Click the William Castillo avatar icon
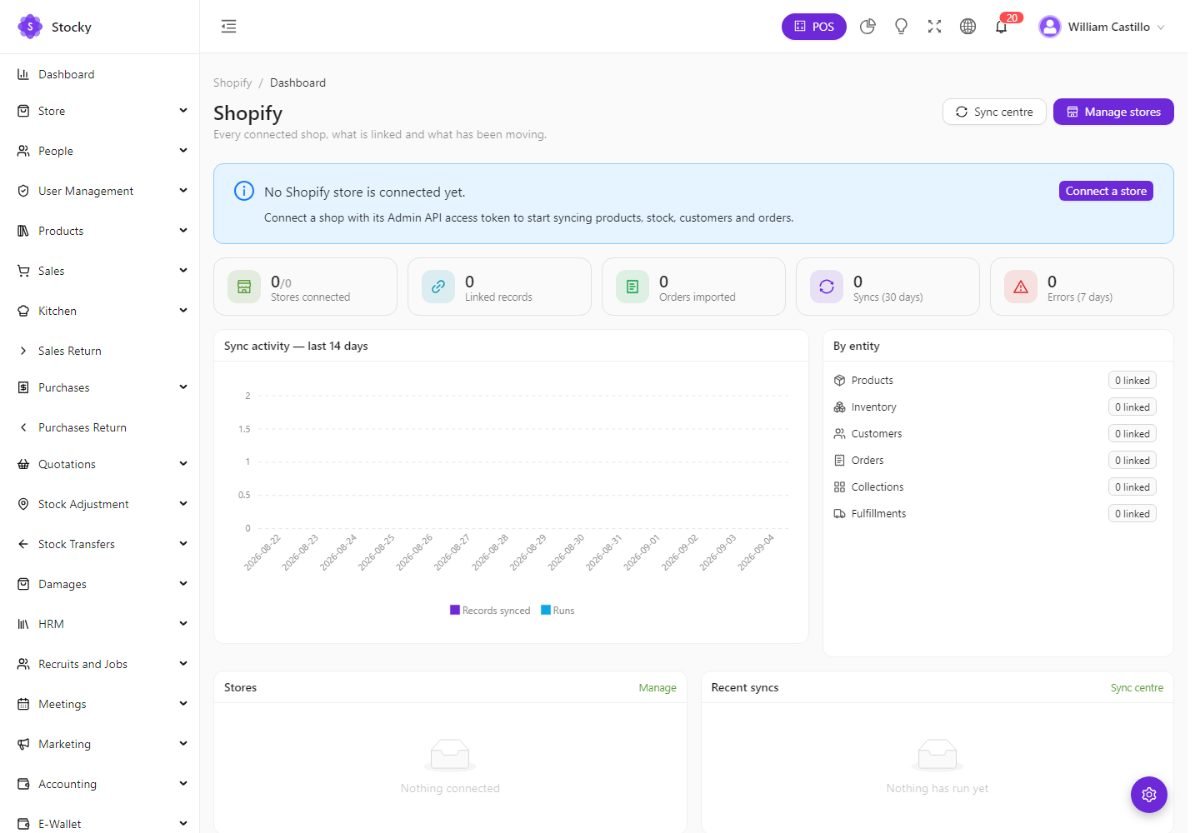 (x=1049, y=27)
